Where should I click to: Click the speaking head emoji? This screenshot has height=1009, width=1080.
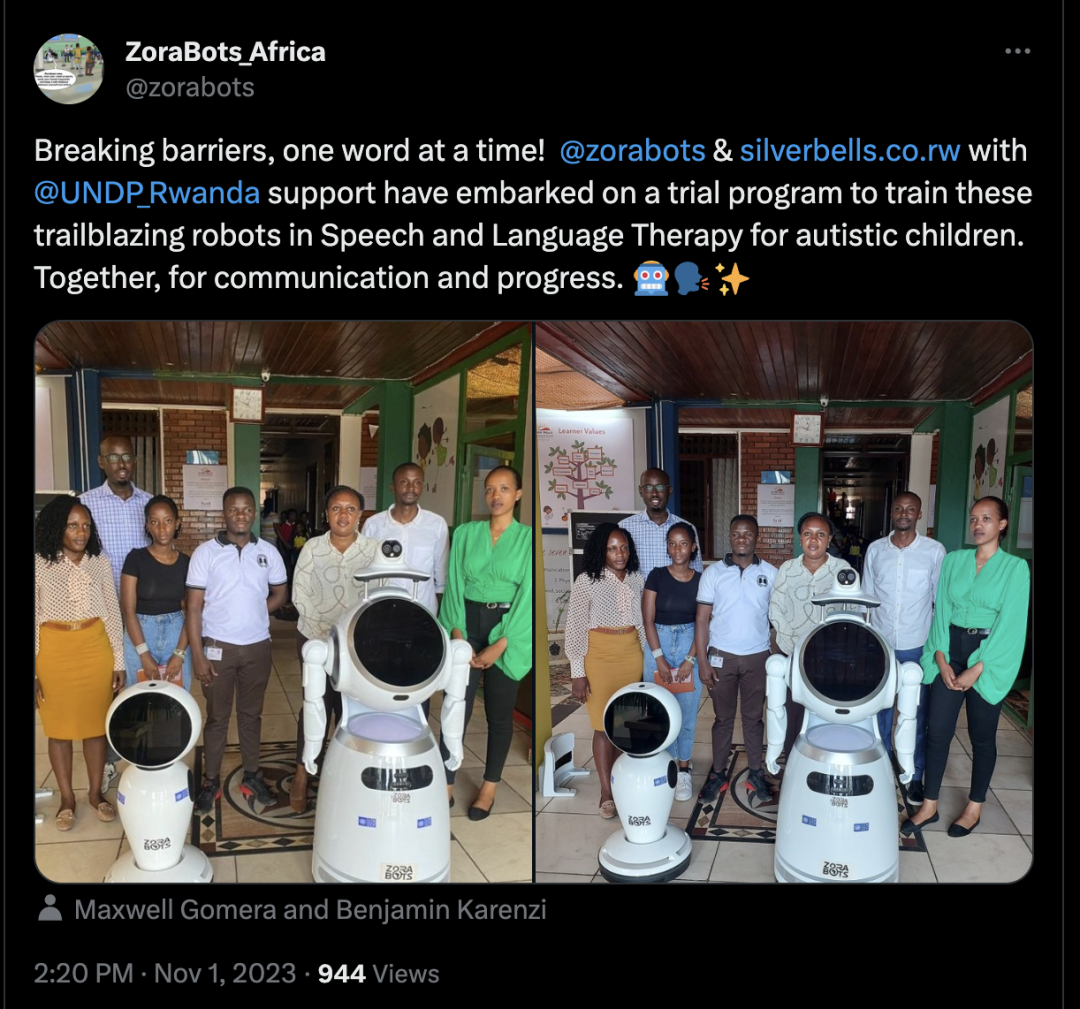tap(692, 280)
